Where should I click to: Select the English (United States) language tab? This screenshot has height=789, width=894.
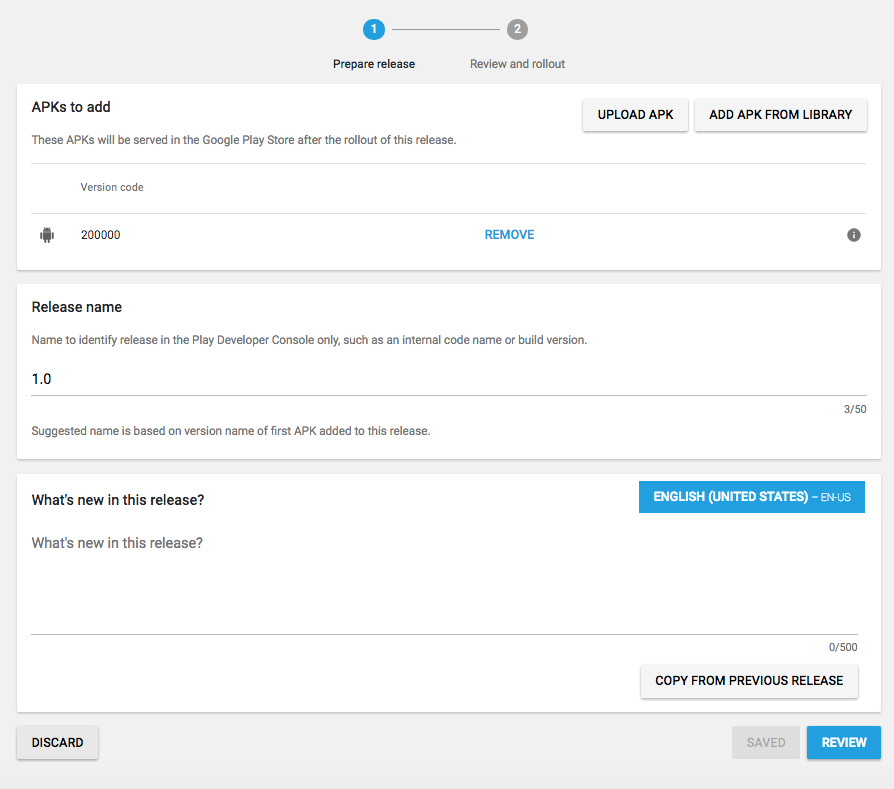click(751, 497)
